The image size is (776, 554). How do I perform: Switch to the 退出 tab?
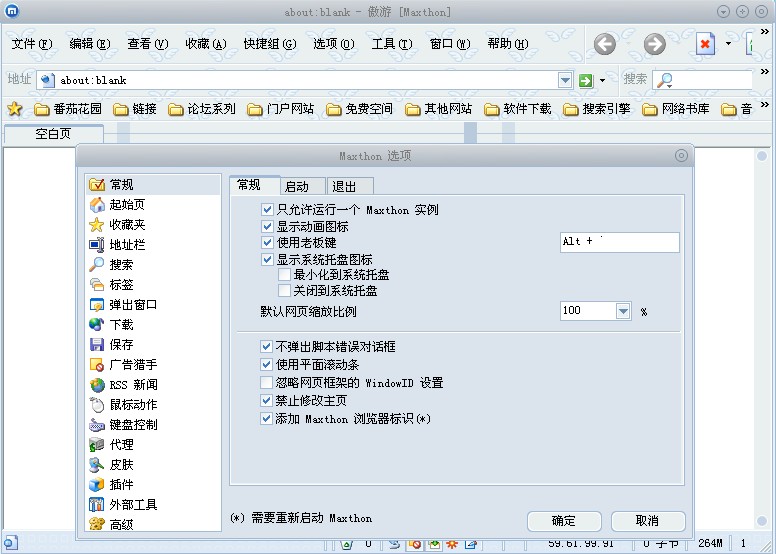click(x=350, y=186)
